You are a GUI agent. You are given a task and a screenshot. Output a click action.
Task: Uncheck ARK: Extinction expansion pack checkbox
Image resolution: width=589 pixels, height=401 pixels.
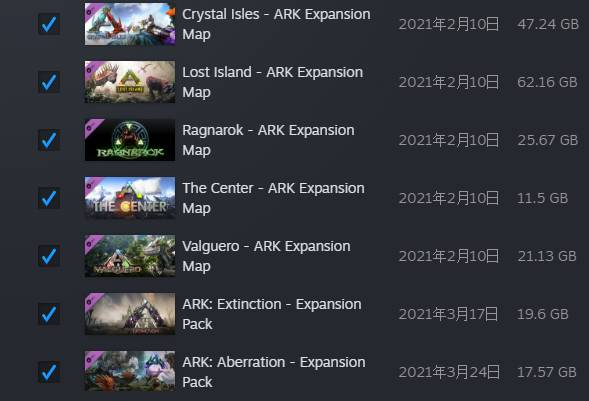pos(49,314)
